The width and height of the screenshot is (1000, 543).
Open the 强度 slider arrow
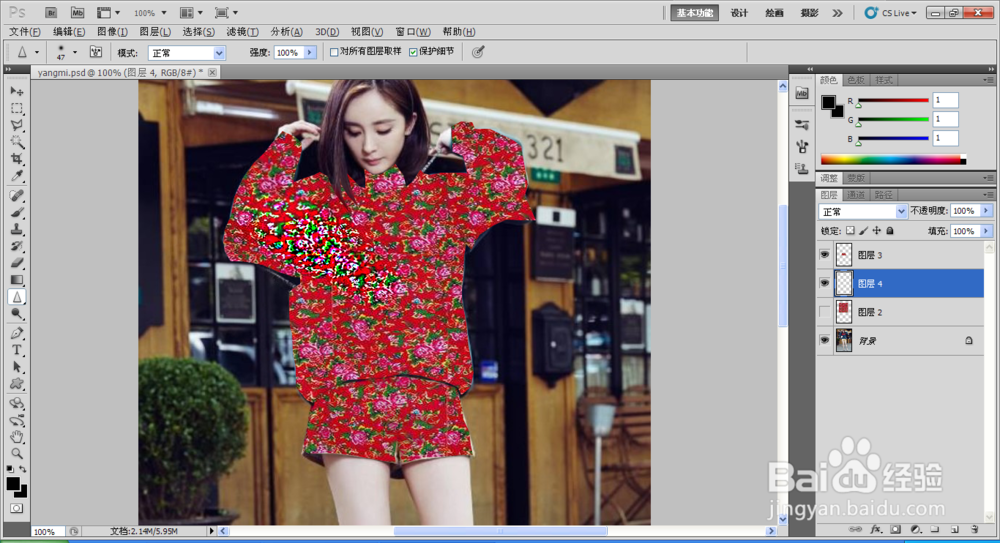pyautogui.click(x=310, y=53)
